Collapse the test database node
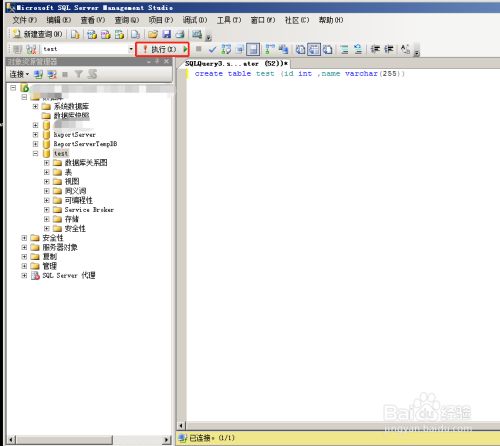Screen dimensions: 500x446 tap(35, 153)
